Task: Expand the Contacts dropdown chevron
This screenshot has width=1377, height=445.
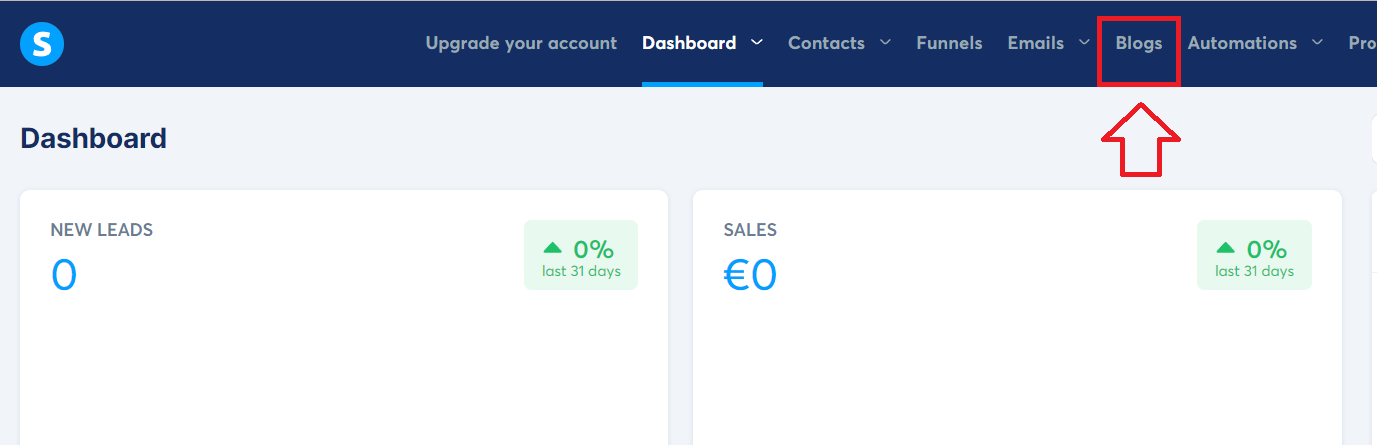Action: (x=885, y=43)
